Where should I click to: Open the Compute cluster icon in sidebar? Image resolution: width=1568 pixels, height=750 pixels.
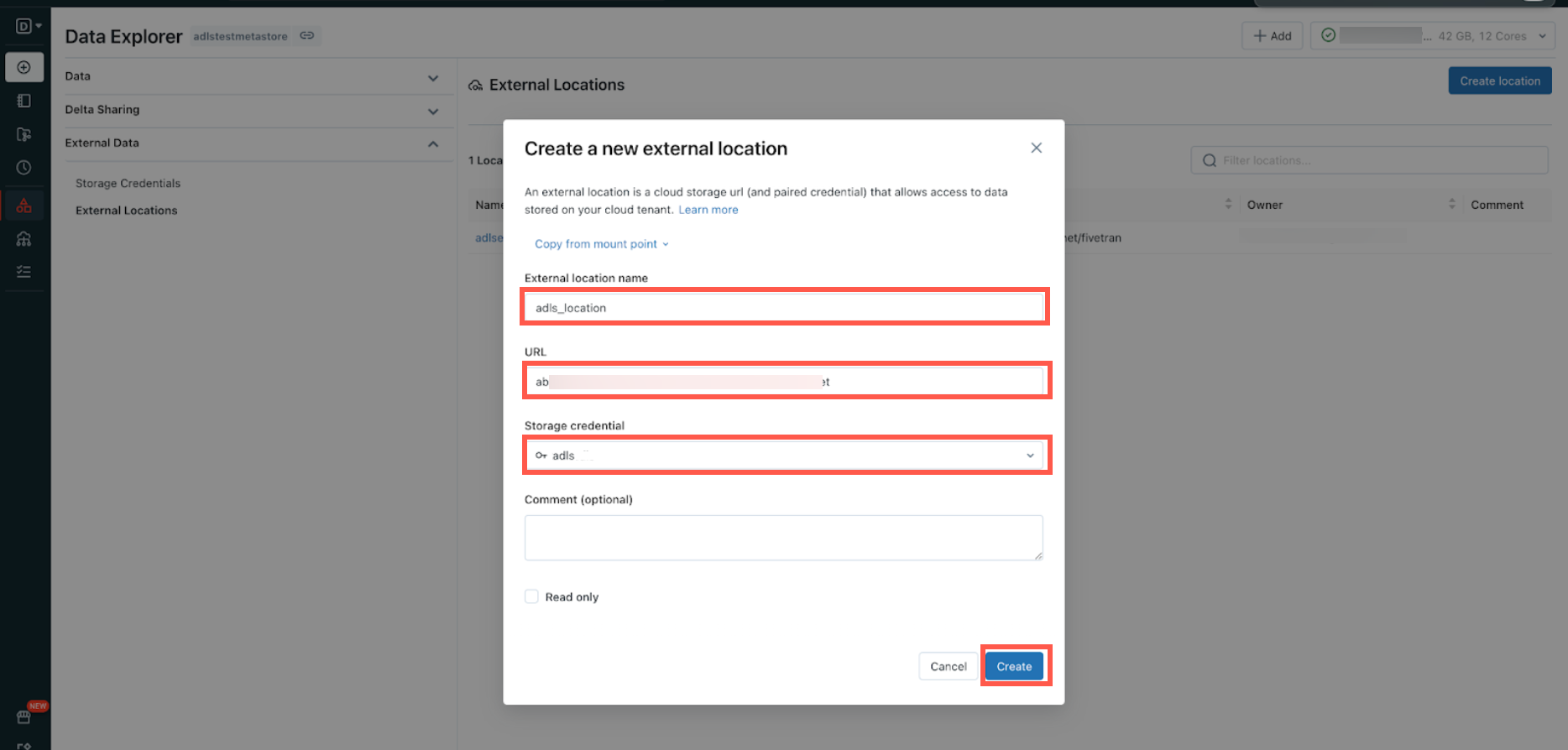(24, 239)
